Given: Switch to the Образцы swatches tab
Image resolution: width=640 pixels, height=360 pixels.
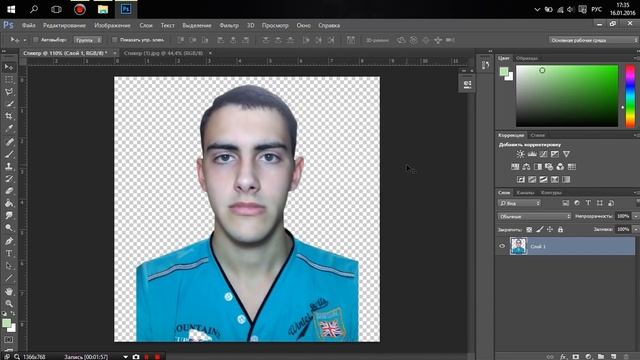Looking at the screenshot, I should (x=527, y=58).
